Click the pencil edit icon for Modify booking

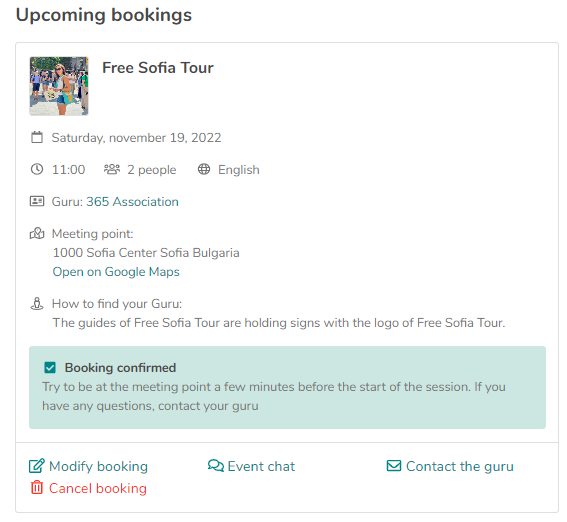tap(37, 466)
